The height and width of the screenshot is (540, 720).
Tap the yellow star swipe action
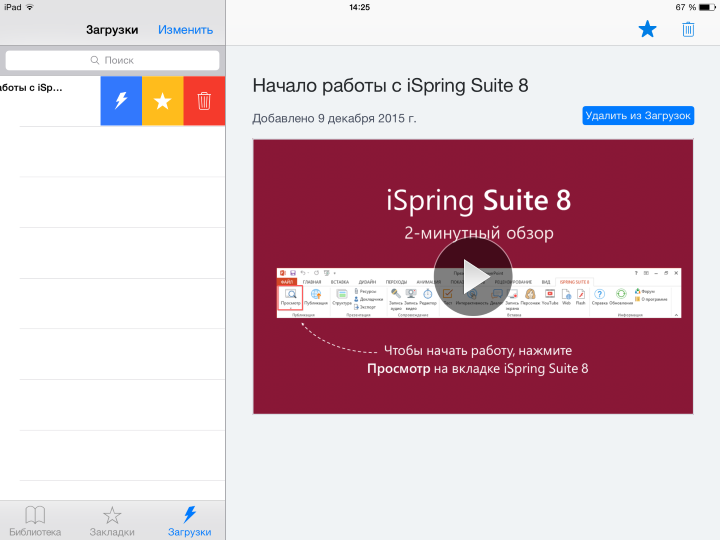click(163, 101)
